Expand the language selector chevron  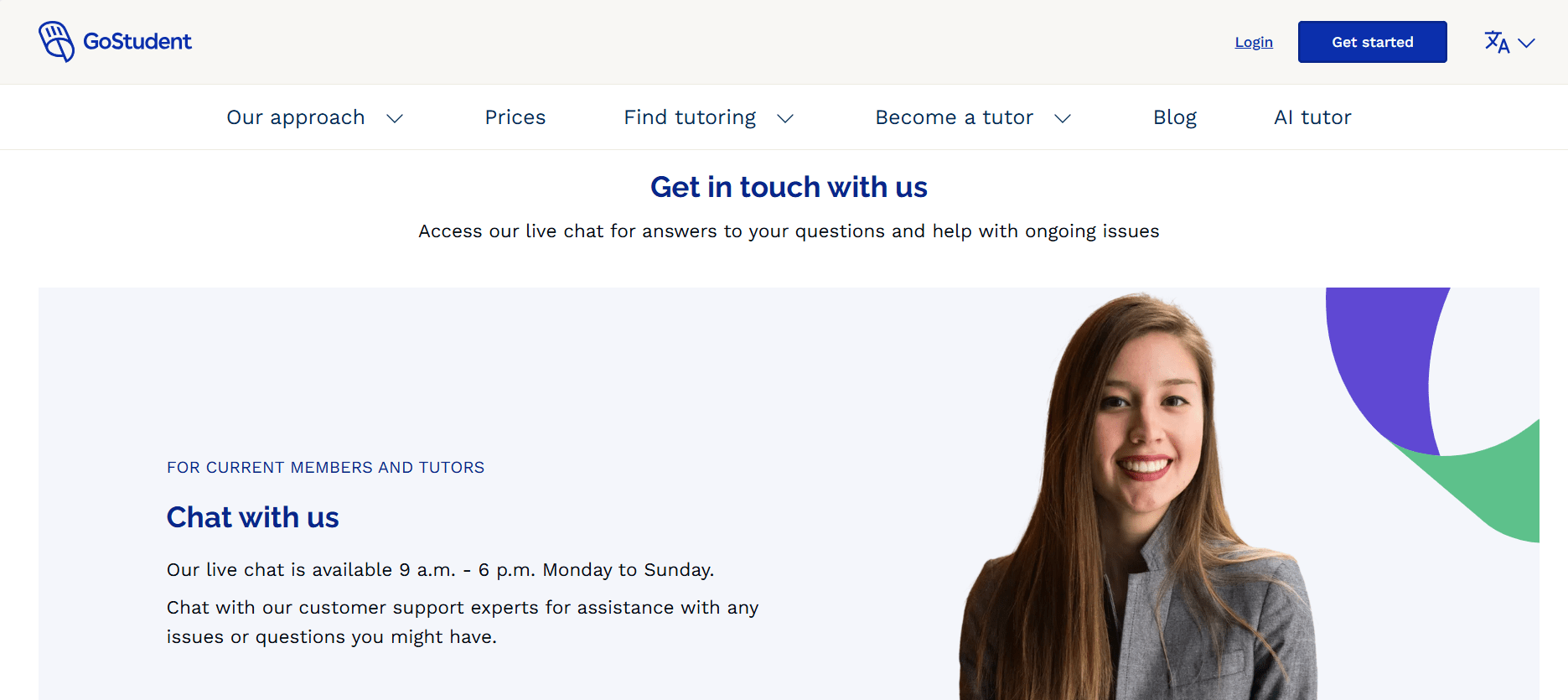(x=1526, y=43)
